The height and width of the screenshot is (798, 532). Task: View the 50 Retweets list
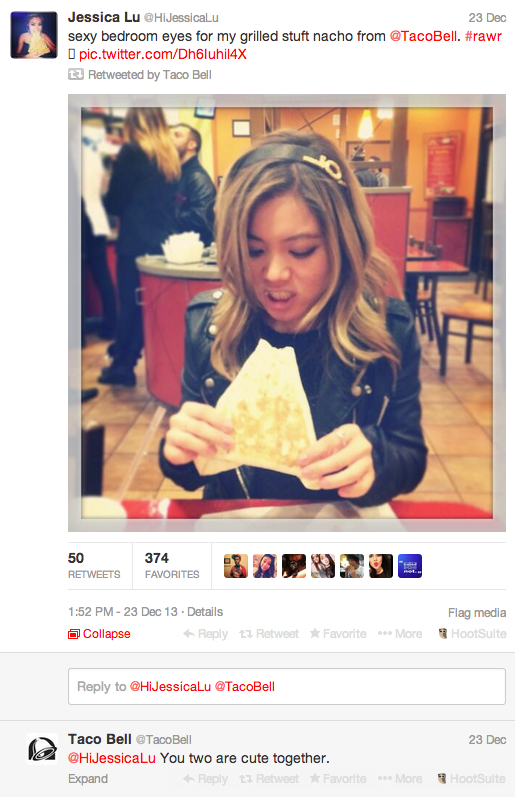(x=94, y=565)
